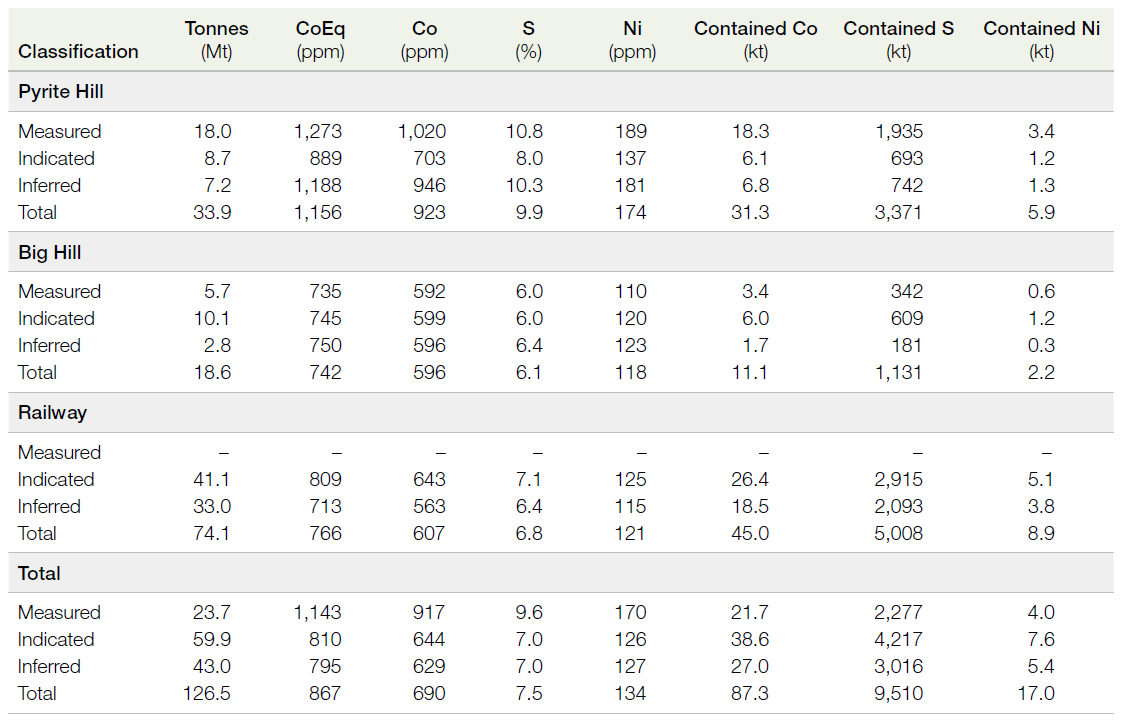Click Pyrite Hill Measured Ni value 189
Screen dimensions: 1122x724
point(630,132)
